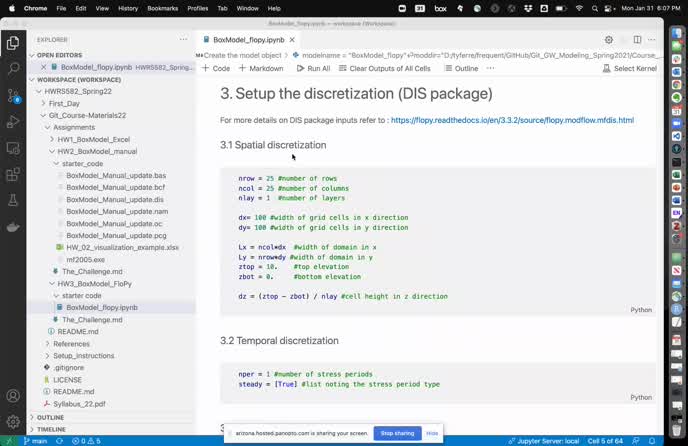Expand the First_Day folder
The image size is (688, 446).
(x=64, y=103)
